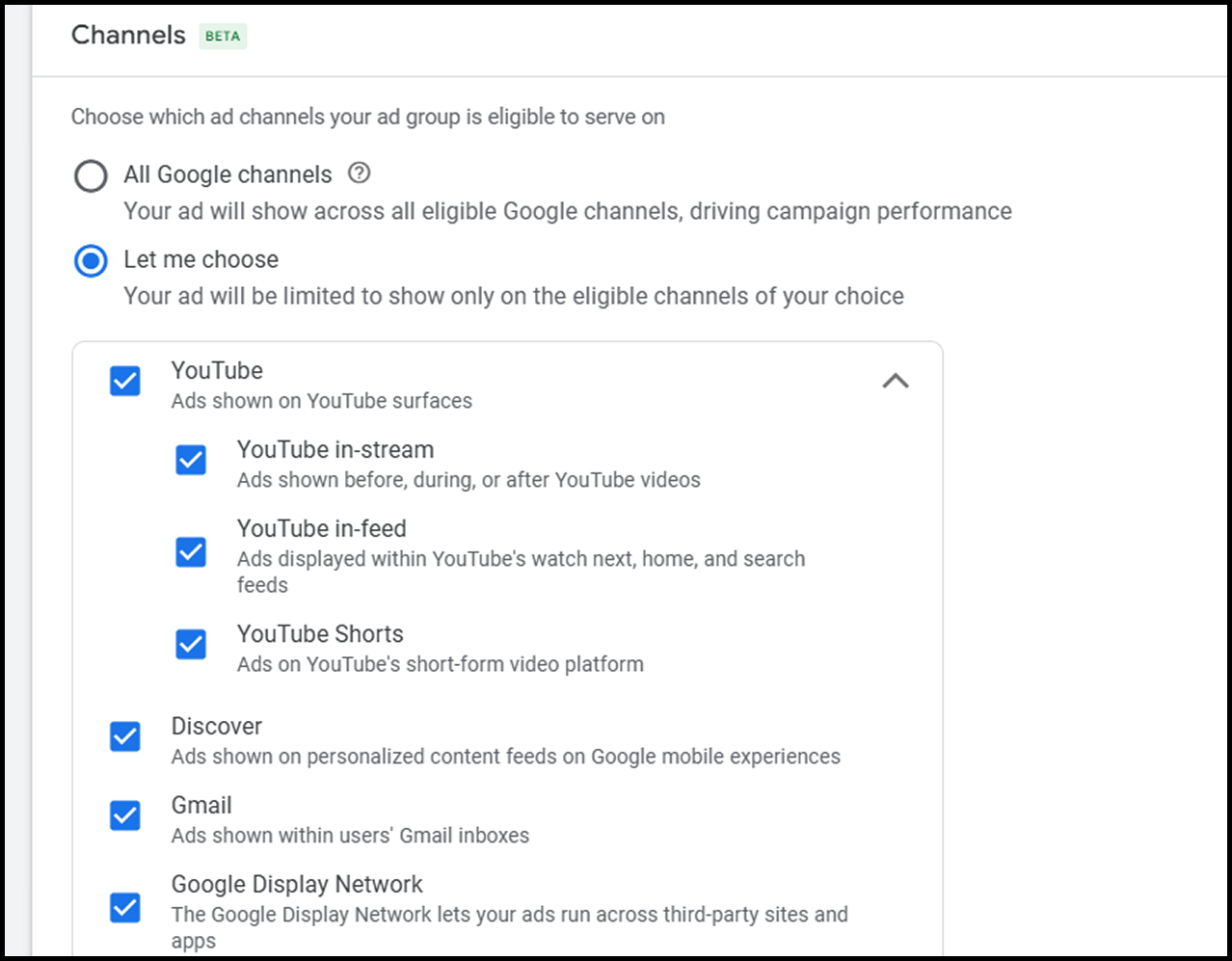This screenshot has height=961, width=1232.
Task: Toggle the Google Display Network checkbox
Action: 125,907
